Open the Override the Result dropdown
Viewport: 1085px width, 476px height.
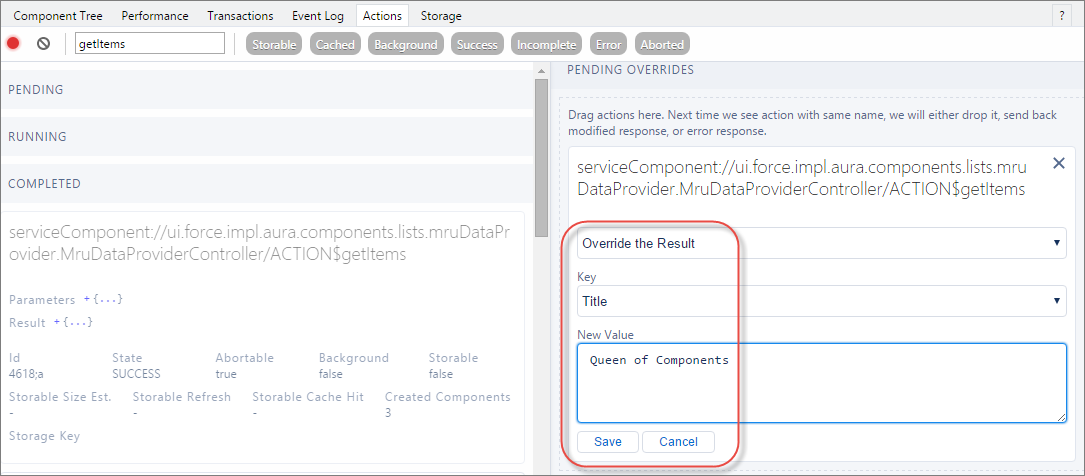(821, 243)
